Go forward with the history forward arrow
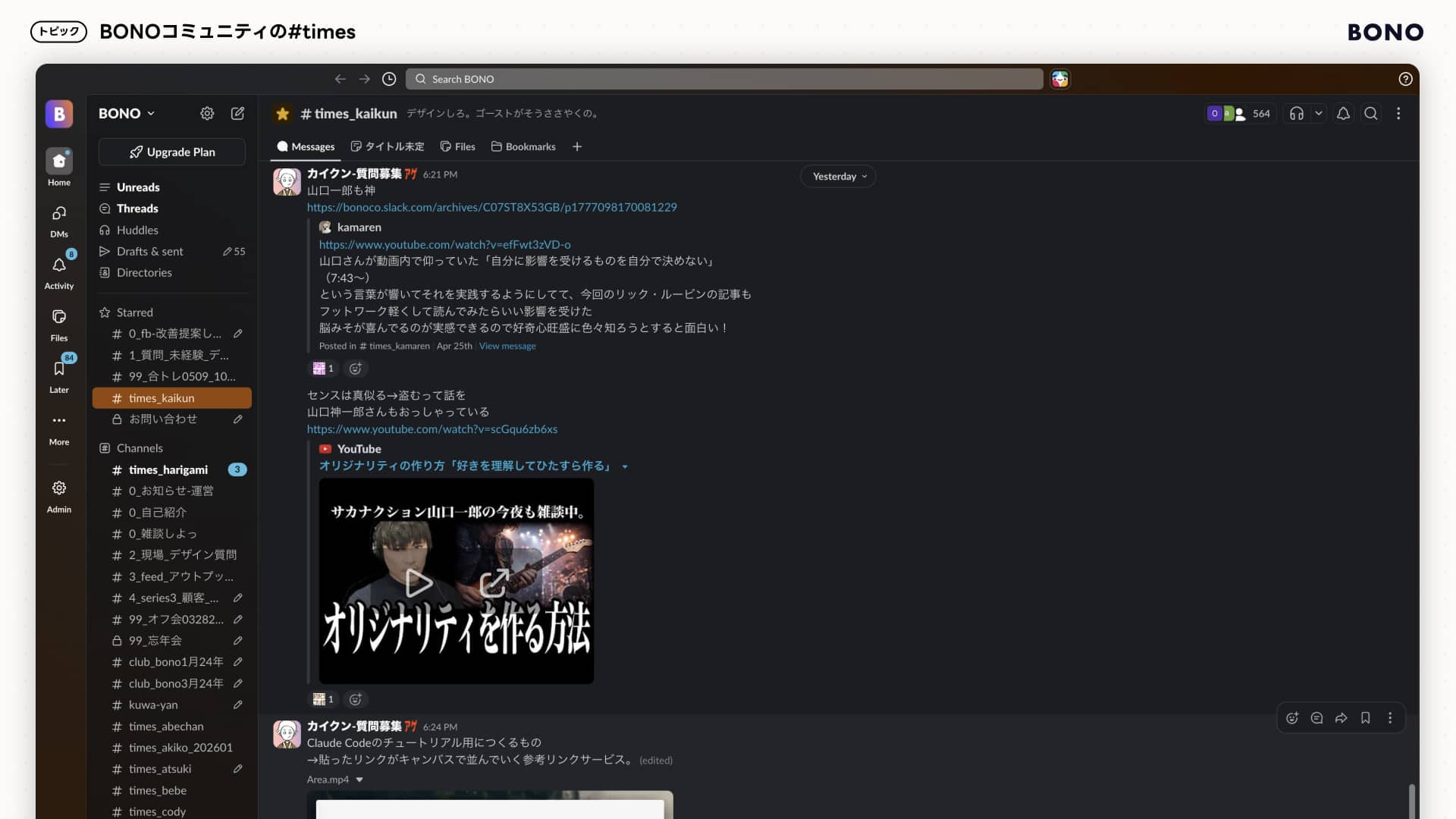The width and height of the screenshot is (1456, 819). coord(365,79)
